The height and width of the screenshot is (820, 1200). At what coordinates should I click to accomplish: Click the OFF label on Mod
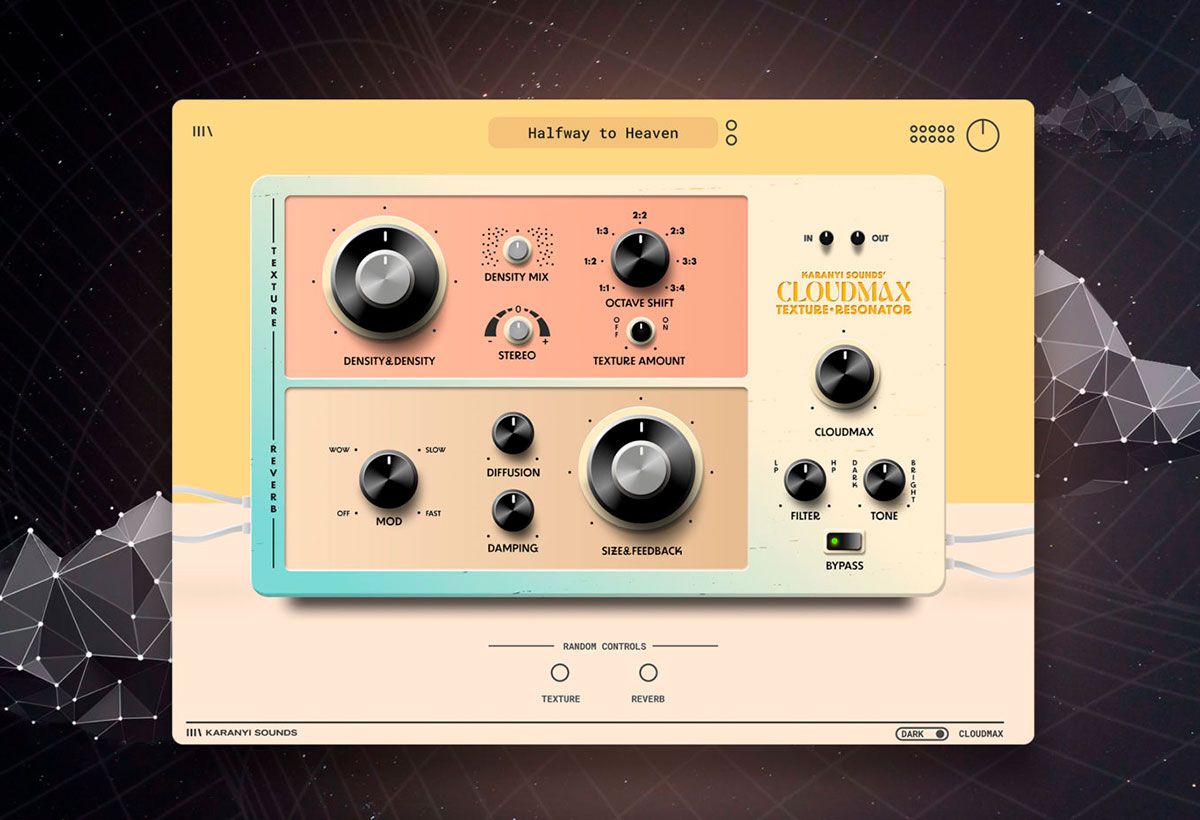343,513
